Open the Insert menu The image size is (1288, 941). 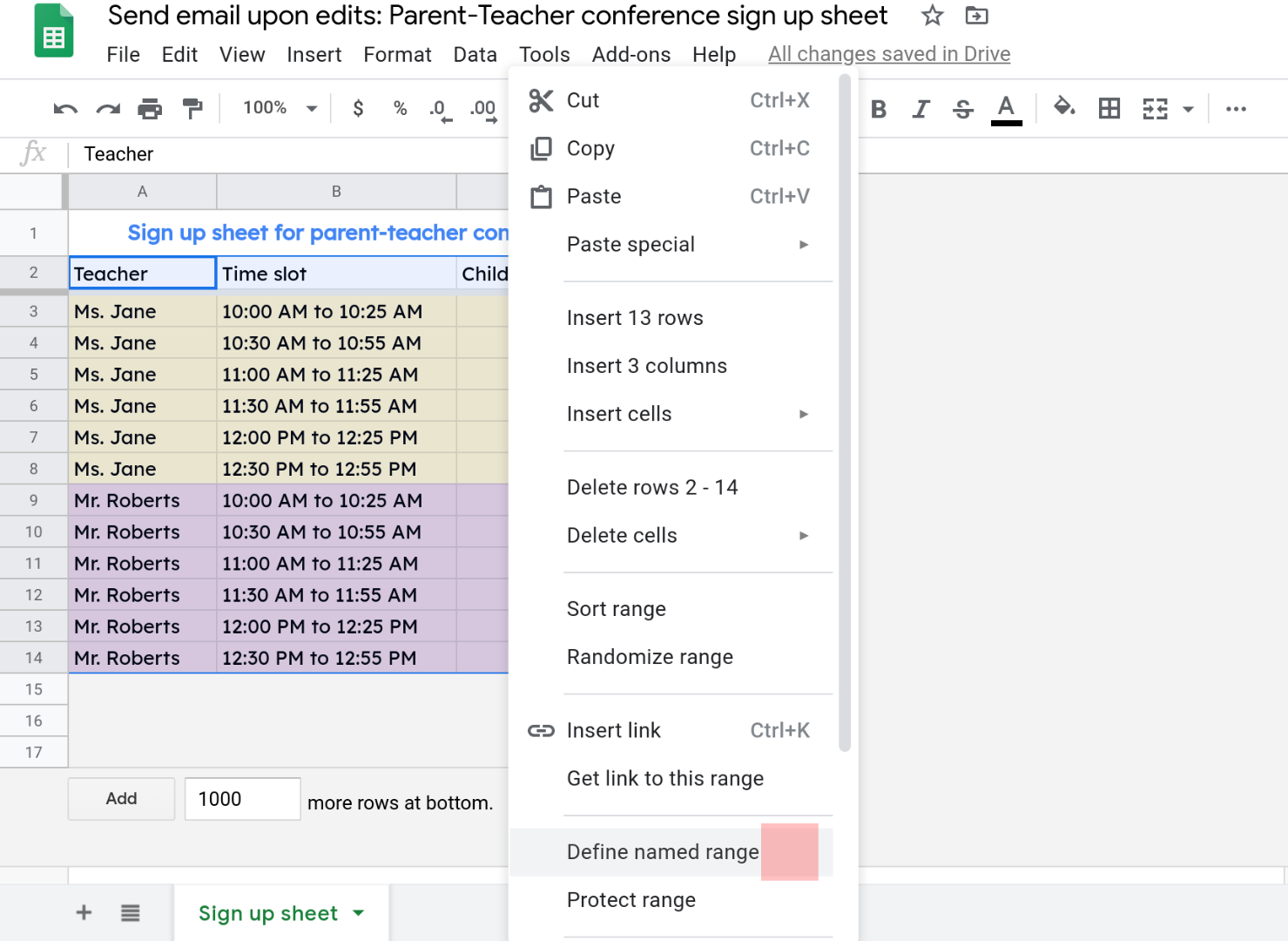(314, 54)
